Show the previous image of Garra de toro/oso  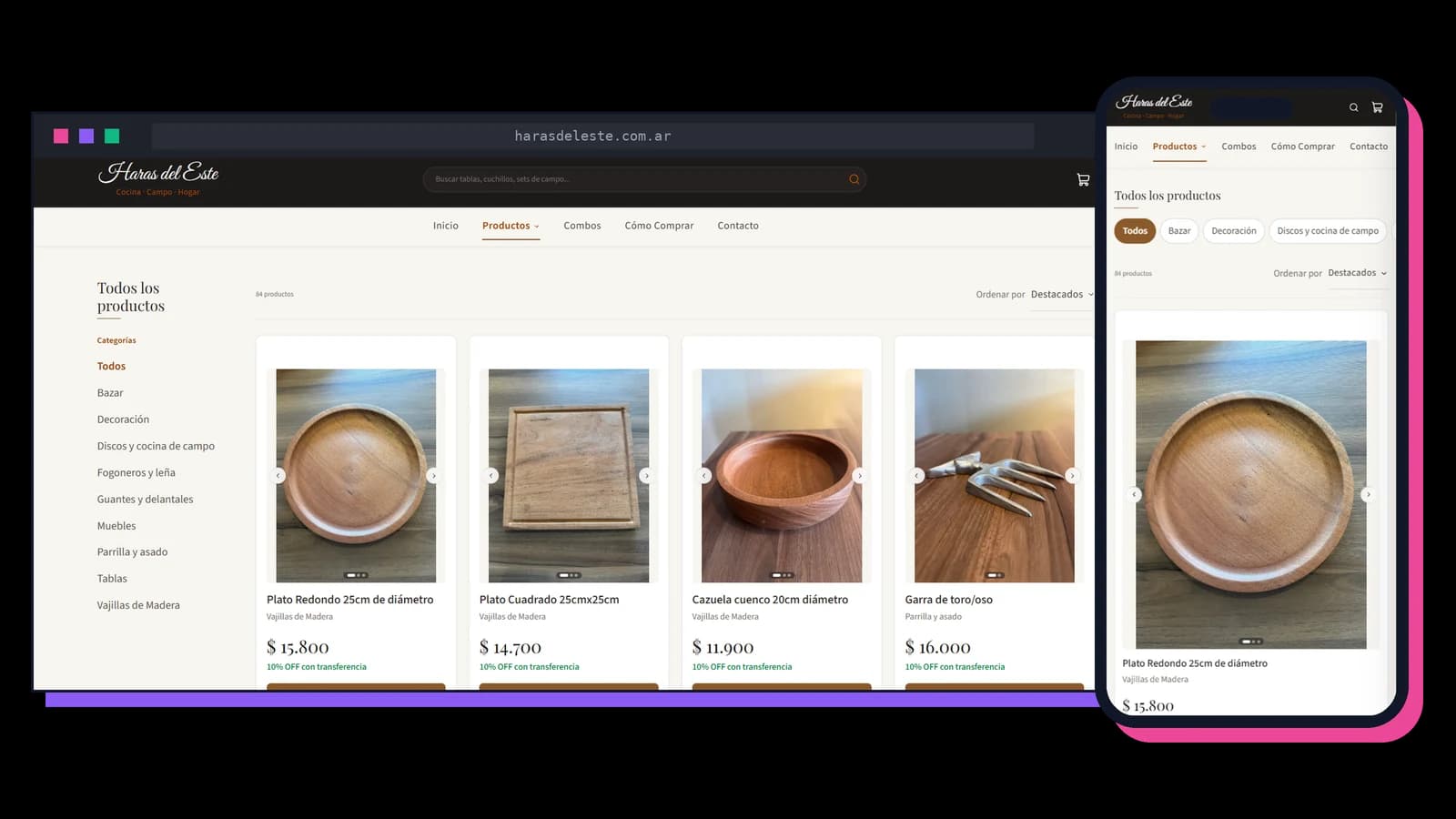click(917, 475)
